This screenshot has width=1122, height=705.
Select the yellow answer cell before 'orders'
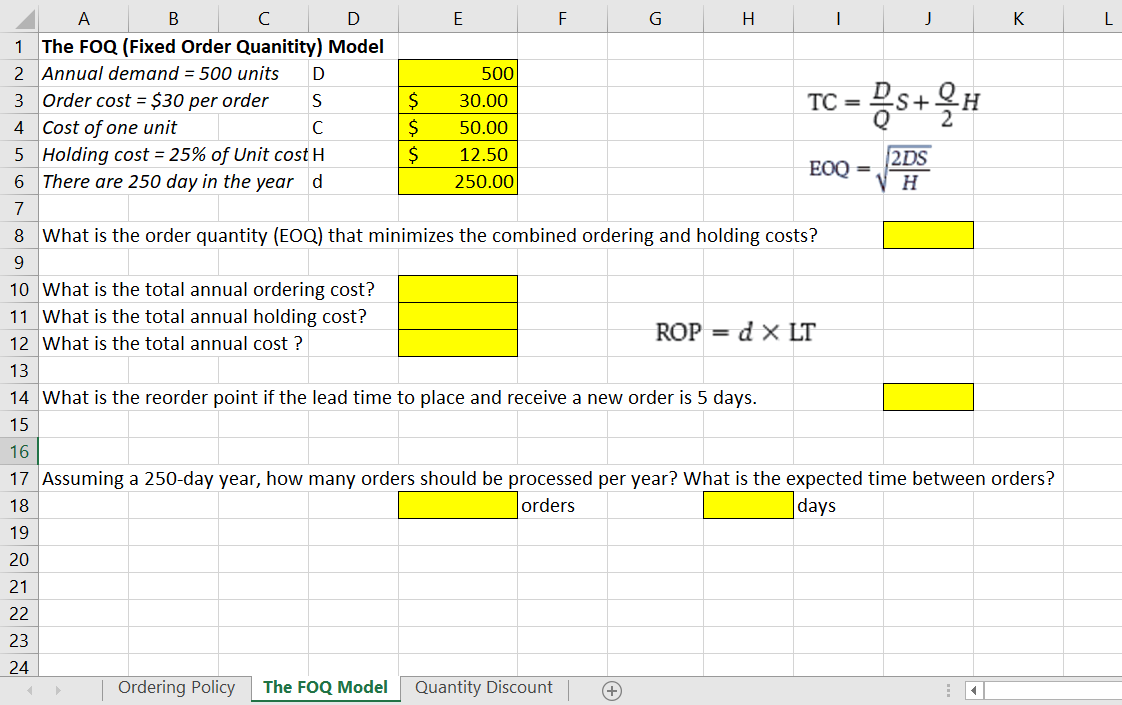pyautogui.click(x=458, y=505)
